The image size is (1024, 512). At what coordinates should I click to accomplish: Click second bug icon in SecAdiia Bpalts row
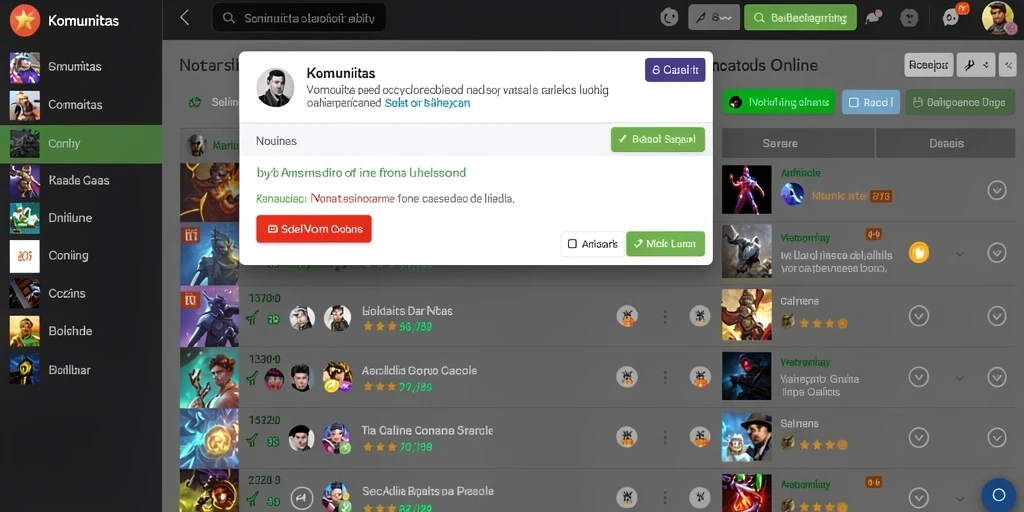pyautogui.click(x=699, y=497)
